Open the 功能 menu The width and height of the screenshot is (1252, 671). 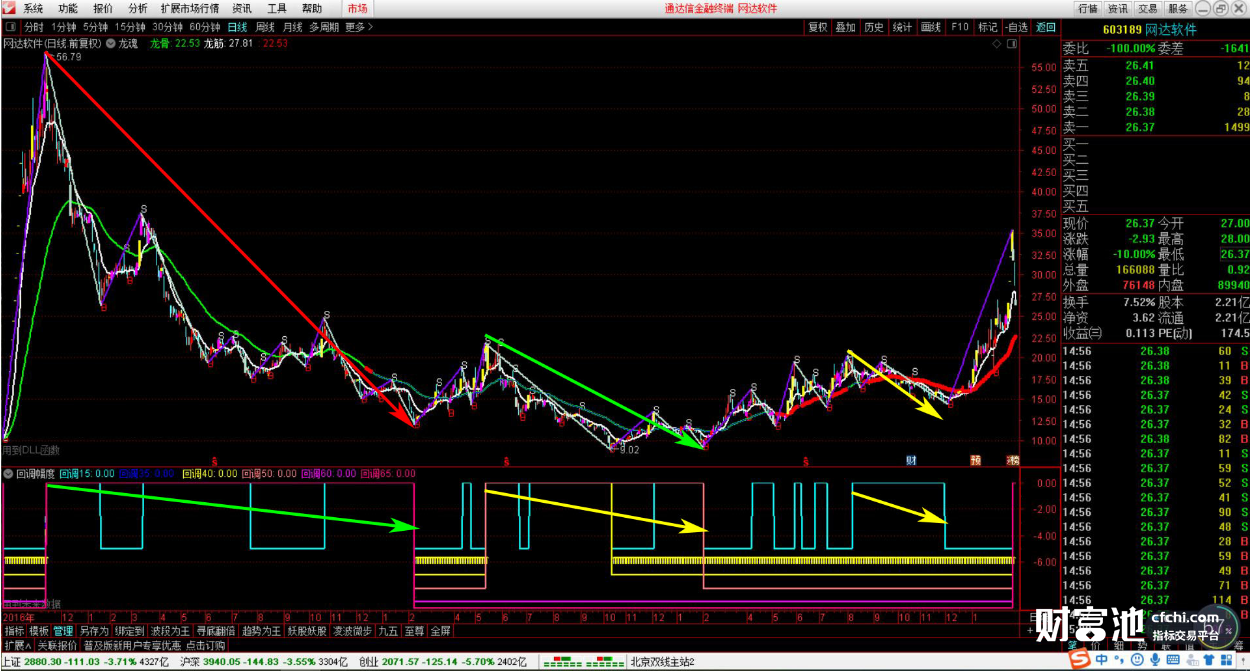(68, 8)
